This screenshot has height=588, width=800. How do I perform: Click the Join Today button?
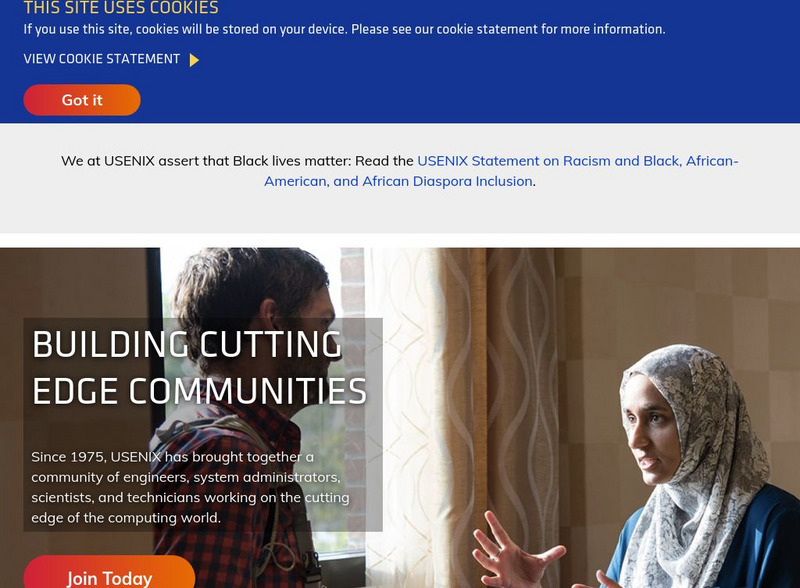click(109, 573)
